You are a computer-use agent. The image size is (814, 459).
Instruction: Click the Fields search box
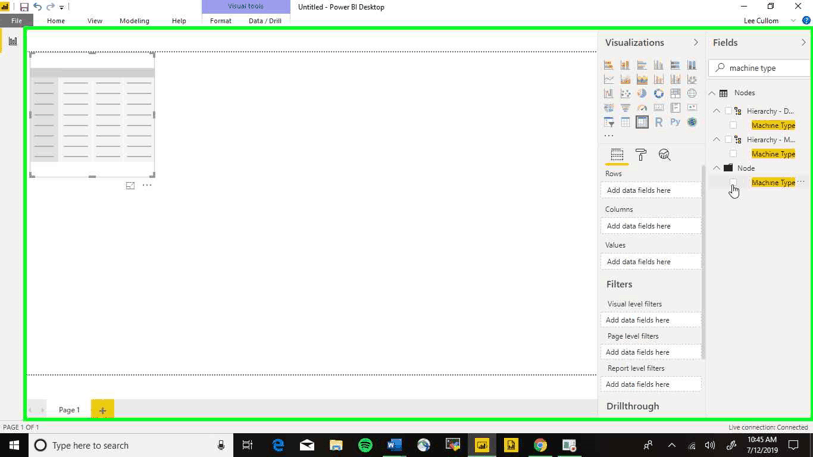760,68
